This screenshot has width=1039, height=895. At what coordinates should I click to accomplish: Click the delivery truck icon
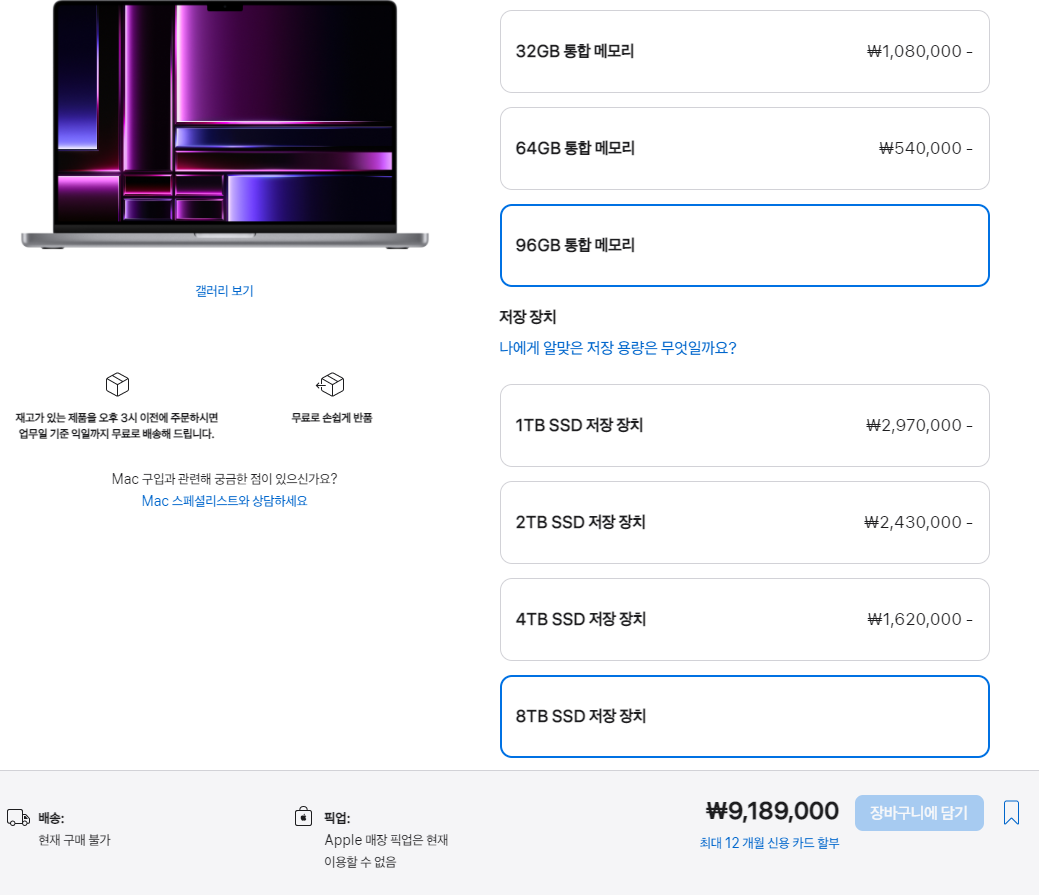point(19,817)
